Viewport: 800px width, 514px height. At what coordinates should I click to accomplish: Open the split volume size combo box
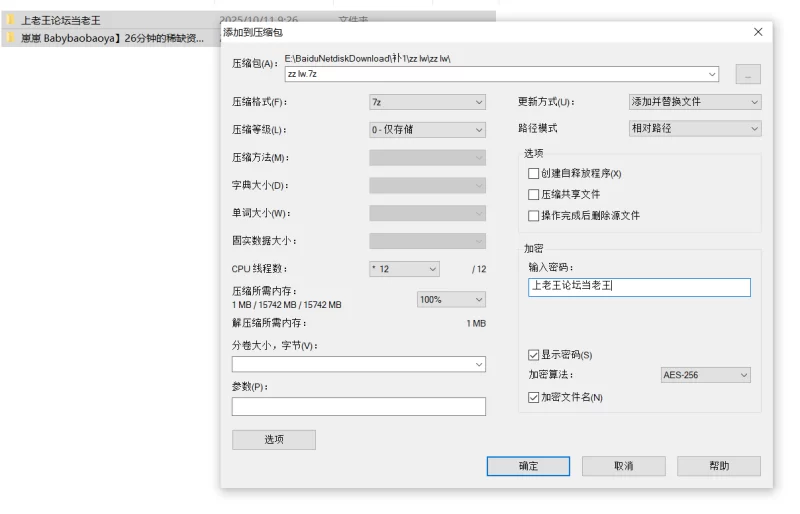[358, 365]
